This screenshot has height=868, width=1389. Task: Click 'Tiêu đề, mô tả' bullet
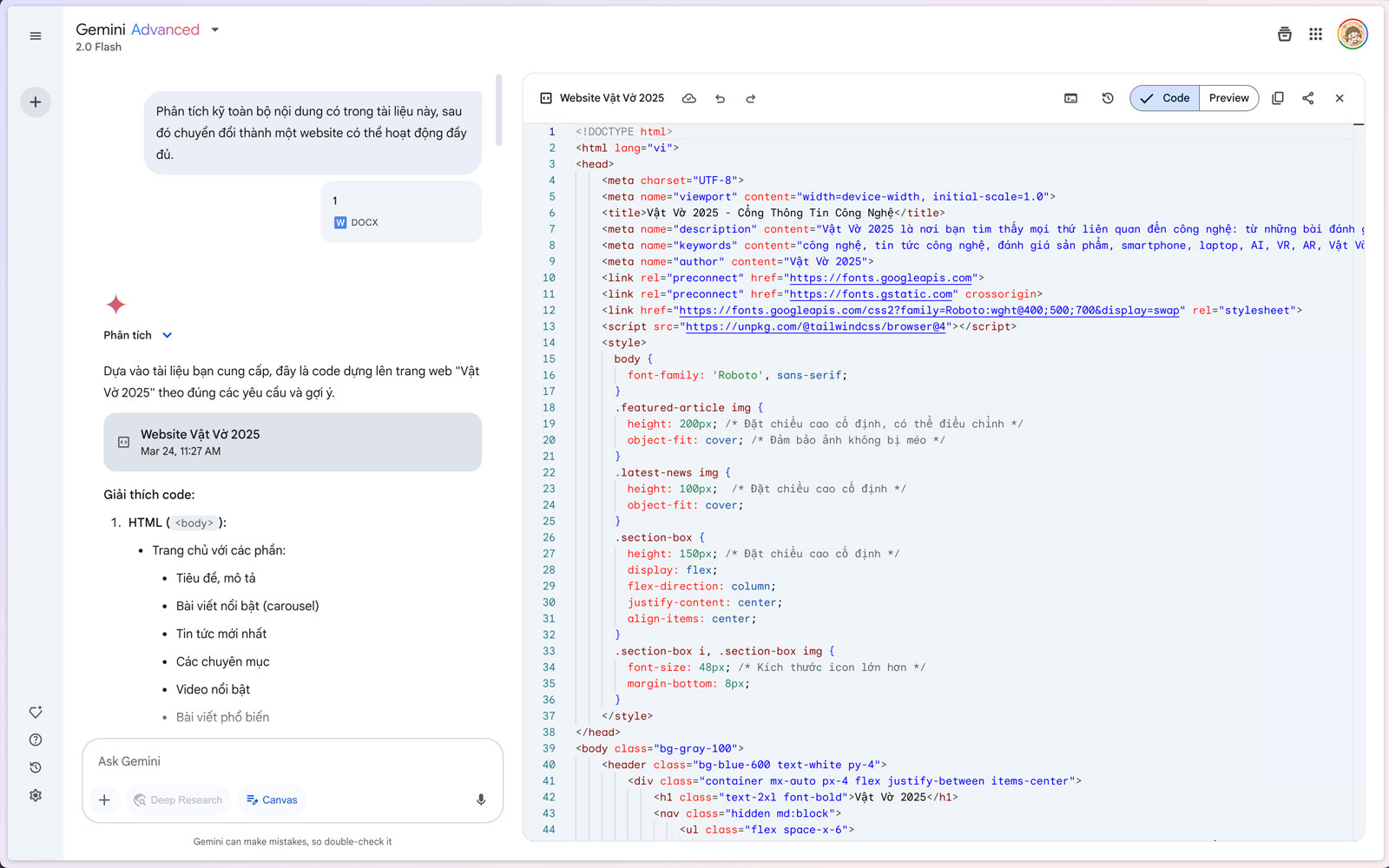pos(216,578)
